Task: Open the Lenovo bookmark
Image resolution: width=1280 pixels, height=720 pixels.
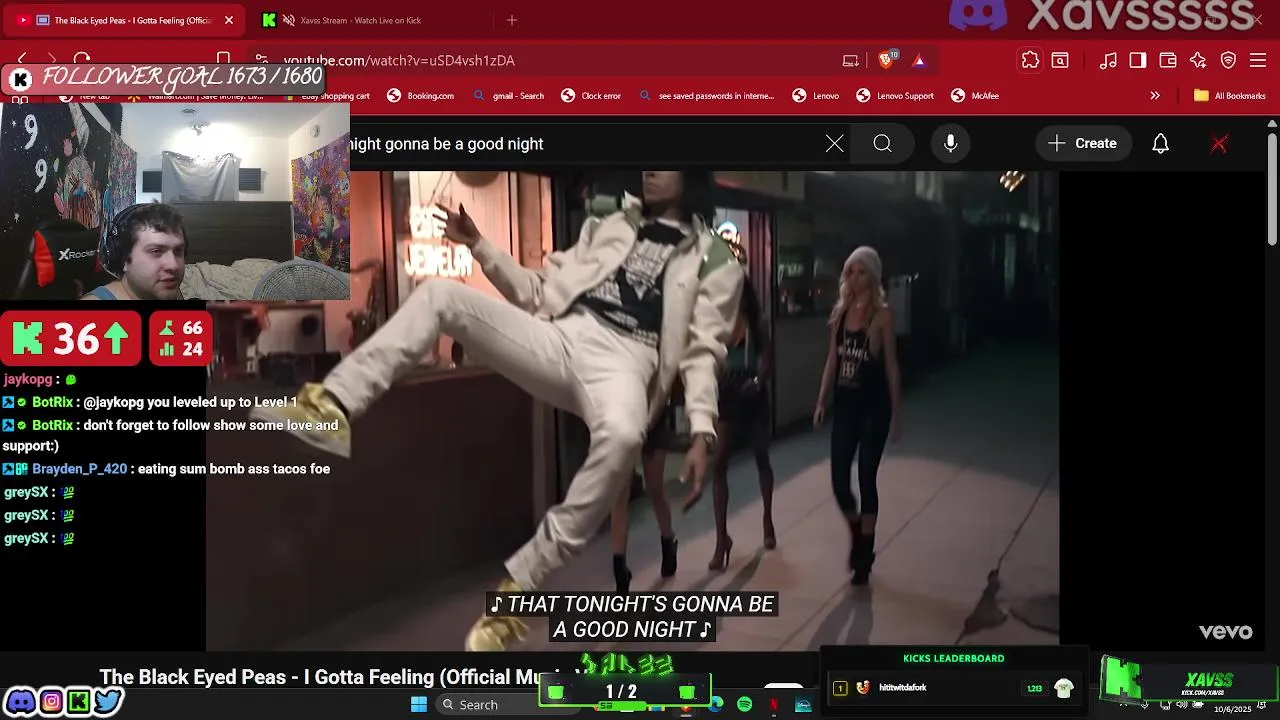Action: (x=816, y=96)
